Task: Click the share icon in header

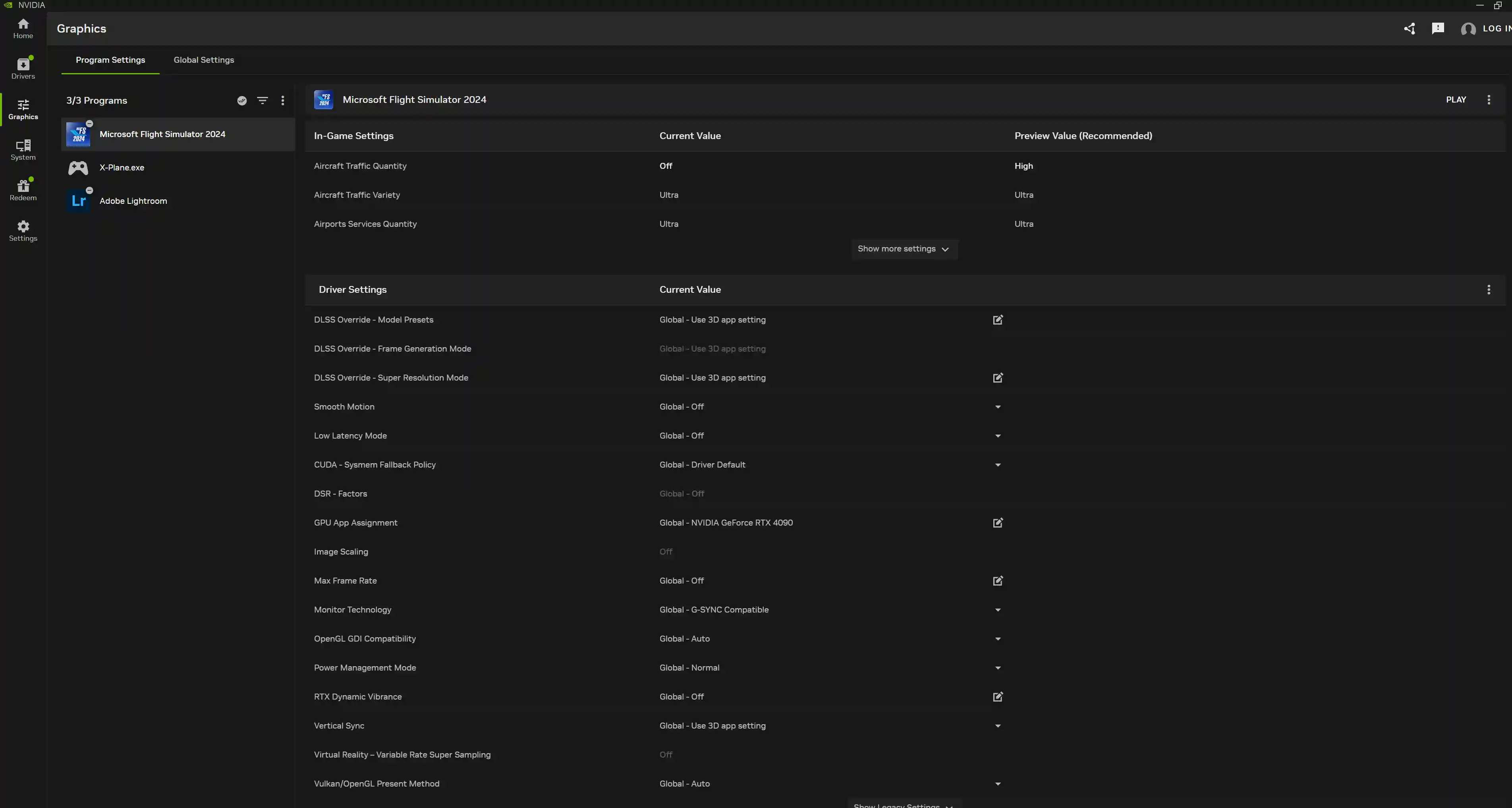Action: pyautogui.click(x=1409, y=28)
